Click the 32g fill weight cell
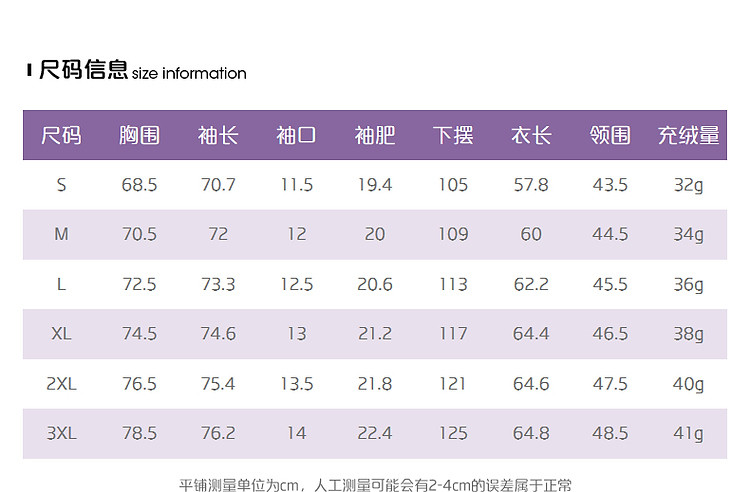The image size is (750, 492). pyautogui.click(x=688, y=185)
